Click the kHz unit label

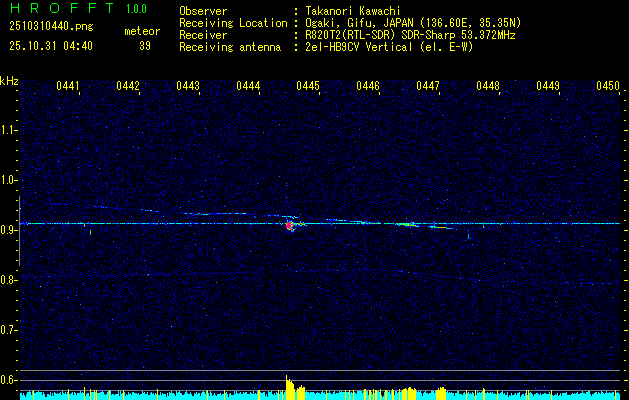coord(9,81)
